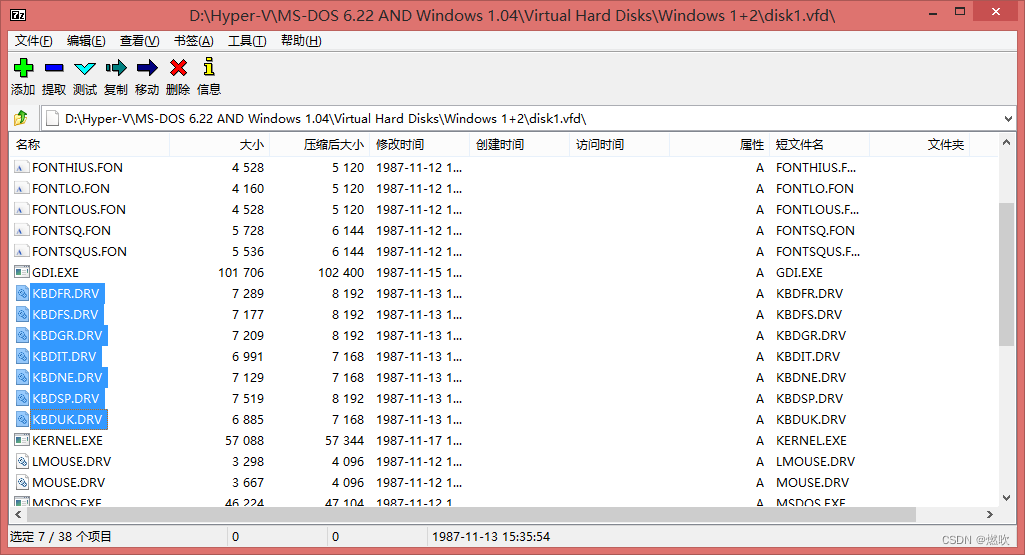Image resolution: width=1025 pixels, height=555 pixels.
Task: Click the FONTSQ.FON file icon
Action: click(22, 230)
